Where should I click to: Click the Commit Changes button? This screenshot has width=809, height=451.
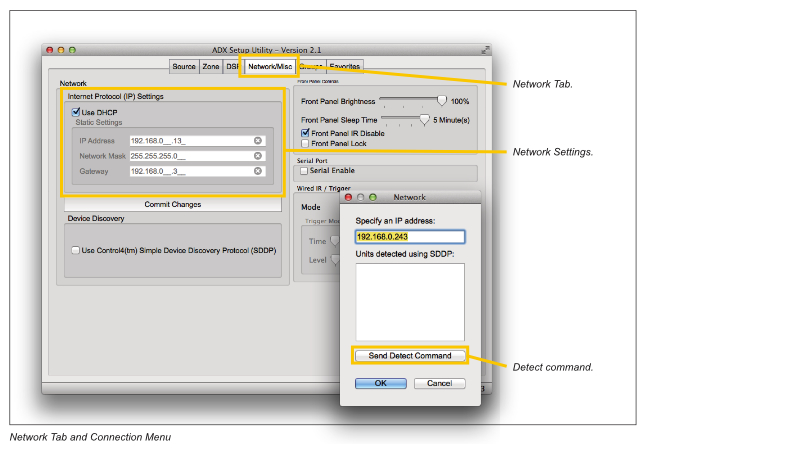pyautogui.click(x=173, y=204)
